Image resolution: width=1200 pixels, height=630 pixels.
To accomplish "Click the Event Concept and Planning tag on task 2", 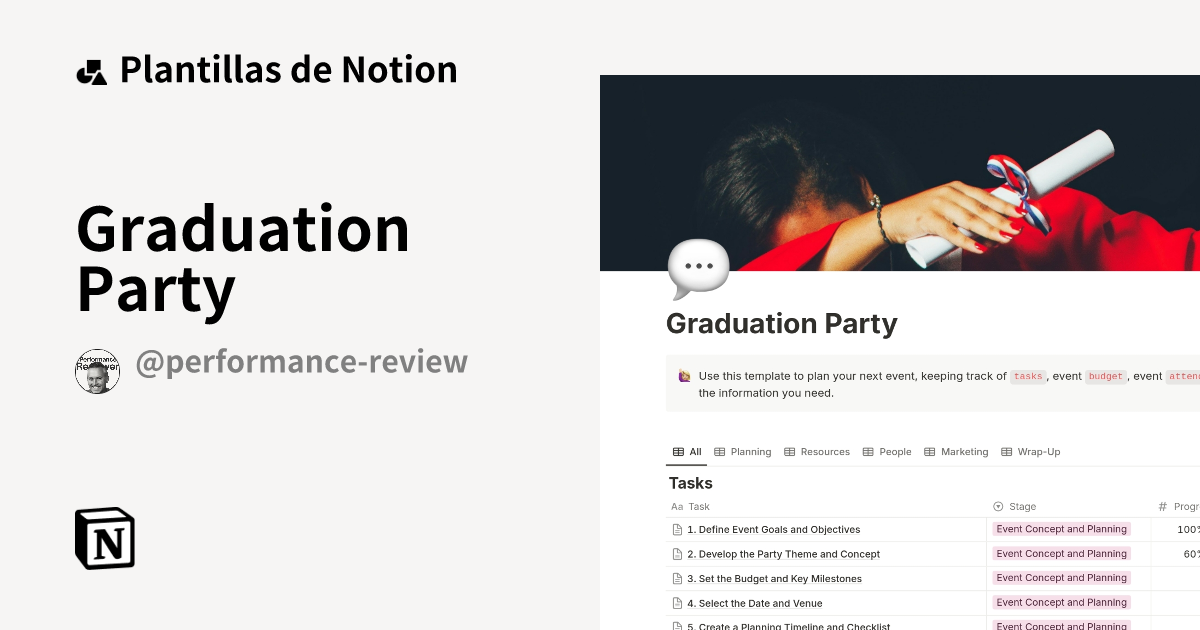I will [x=1061, y=553].
